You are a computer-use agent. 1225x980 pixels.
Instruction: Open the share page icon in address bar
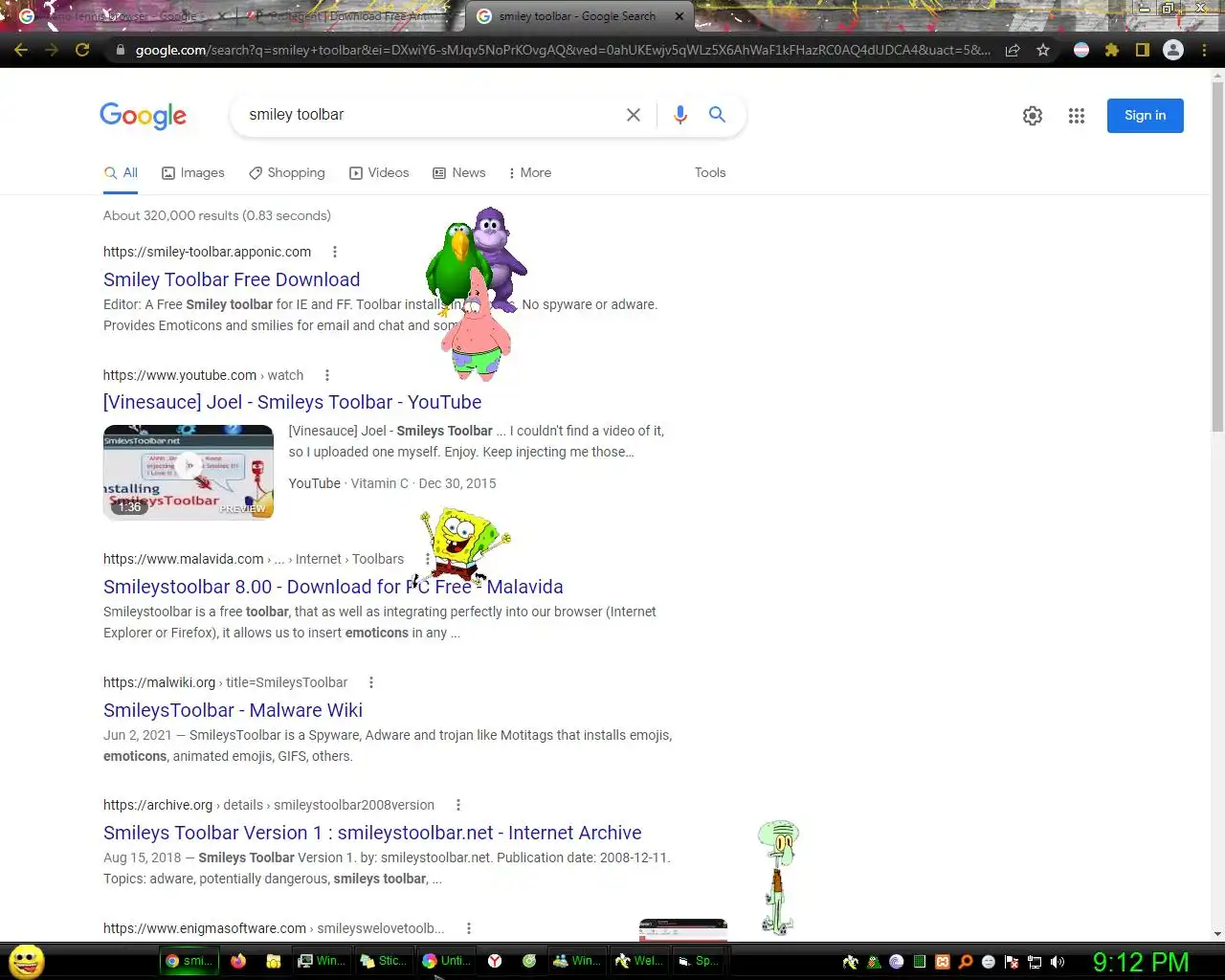click(x=1013, y=50)
